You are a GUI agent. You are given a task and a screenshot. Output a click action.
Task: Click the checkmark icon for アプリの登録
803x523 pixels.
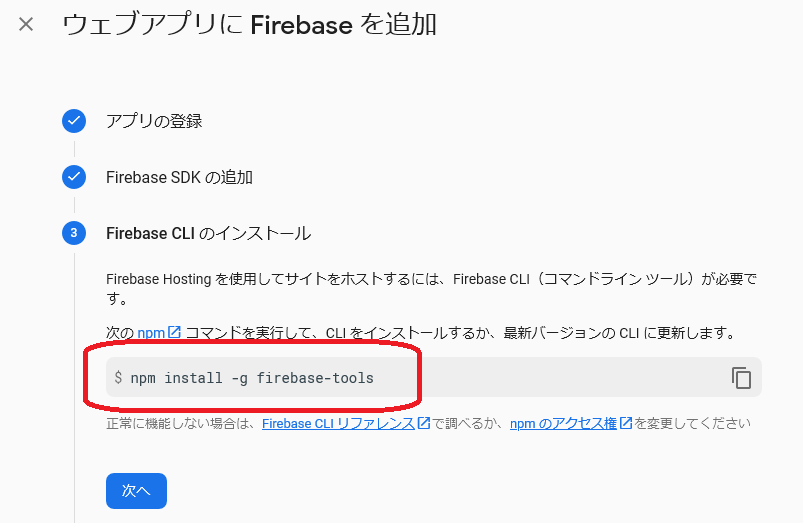coord(74,121)
